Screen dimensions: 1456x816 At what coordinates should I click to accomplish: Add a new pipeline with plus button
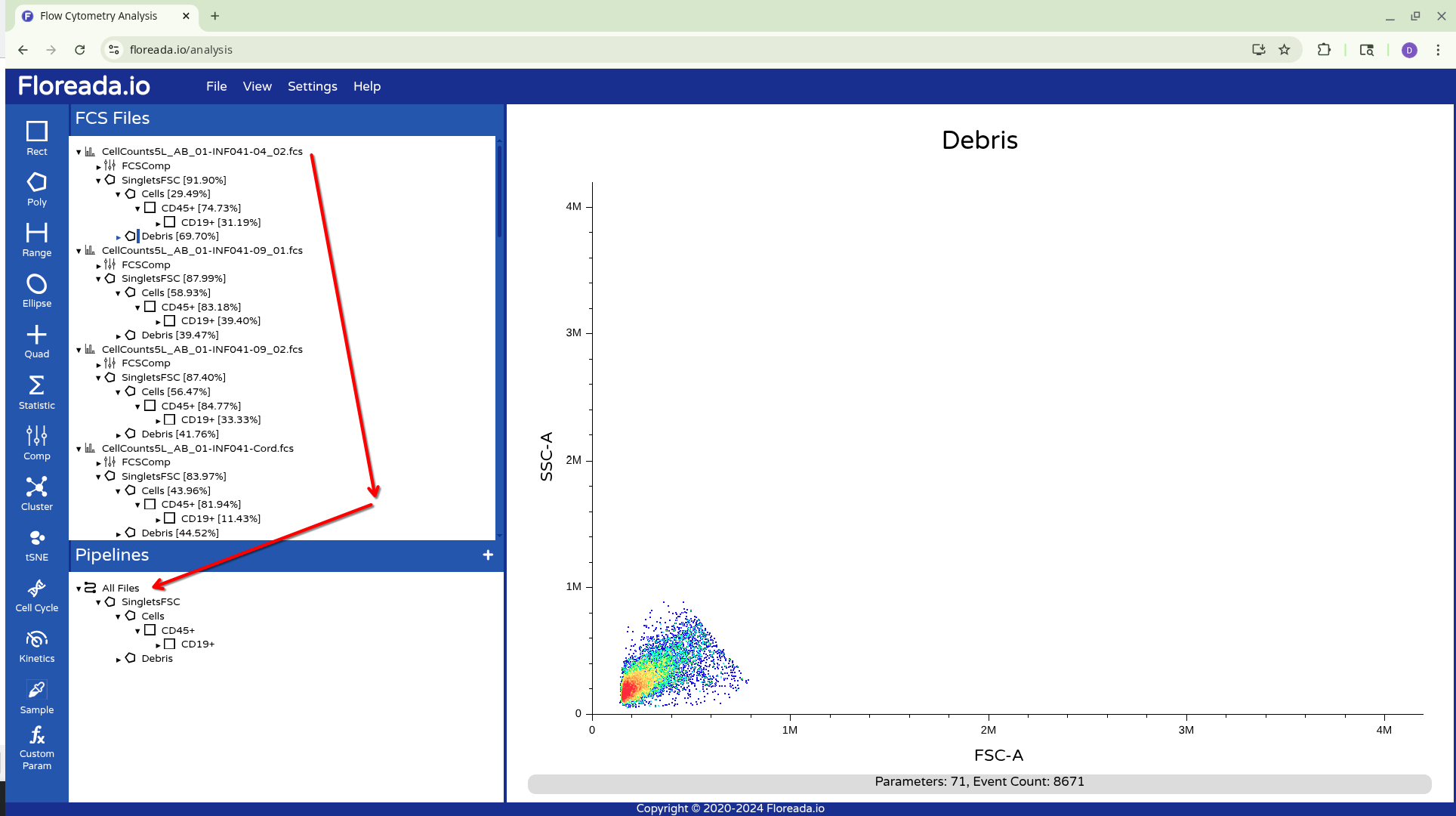pyautogui.click(x=488, y=555)
